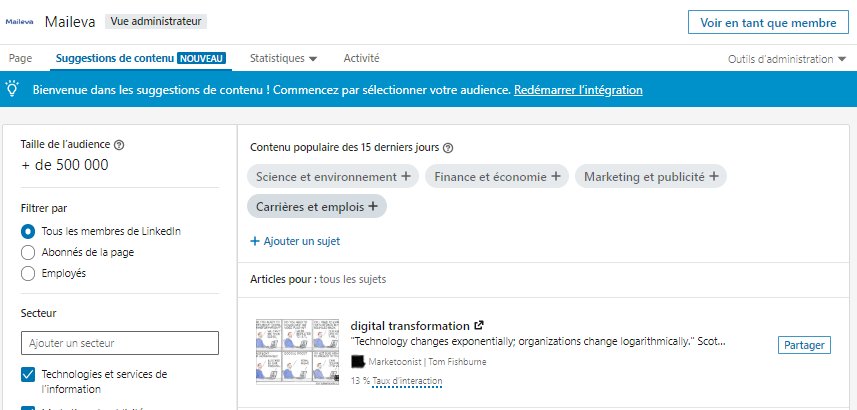Screen dimensions: 857x410
Task: Click the '+ de 500 000' audience size
Action: tap(64, 165)
